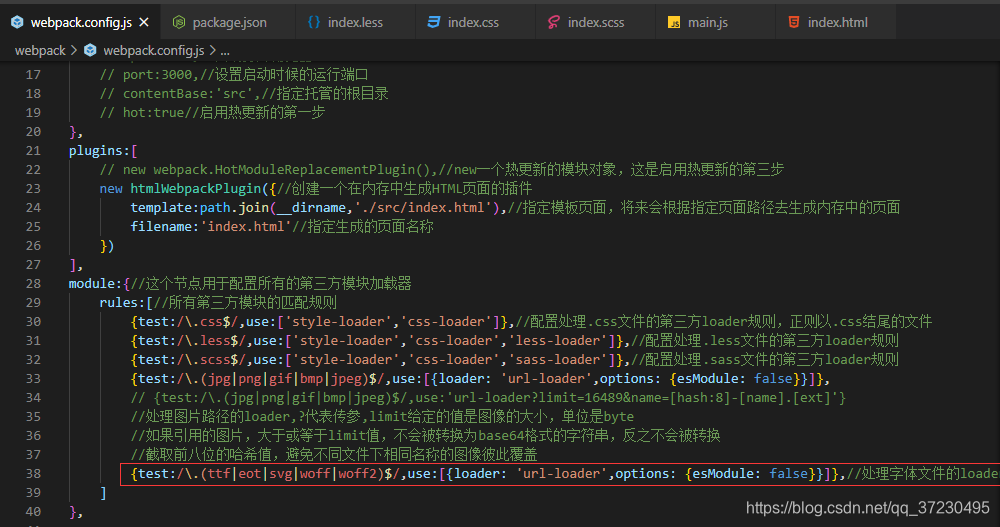Screen dimensions: 1000x527
Task: Open the index.html tab
Action: pyautogui.click(x=837, y=22)
